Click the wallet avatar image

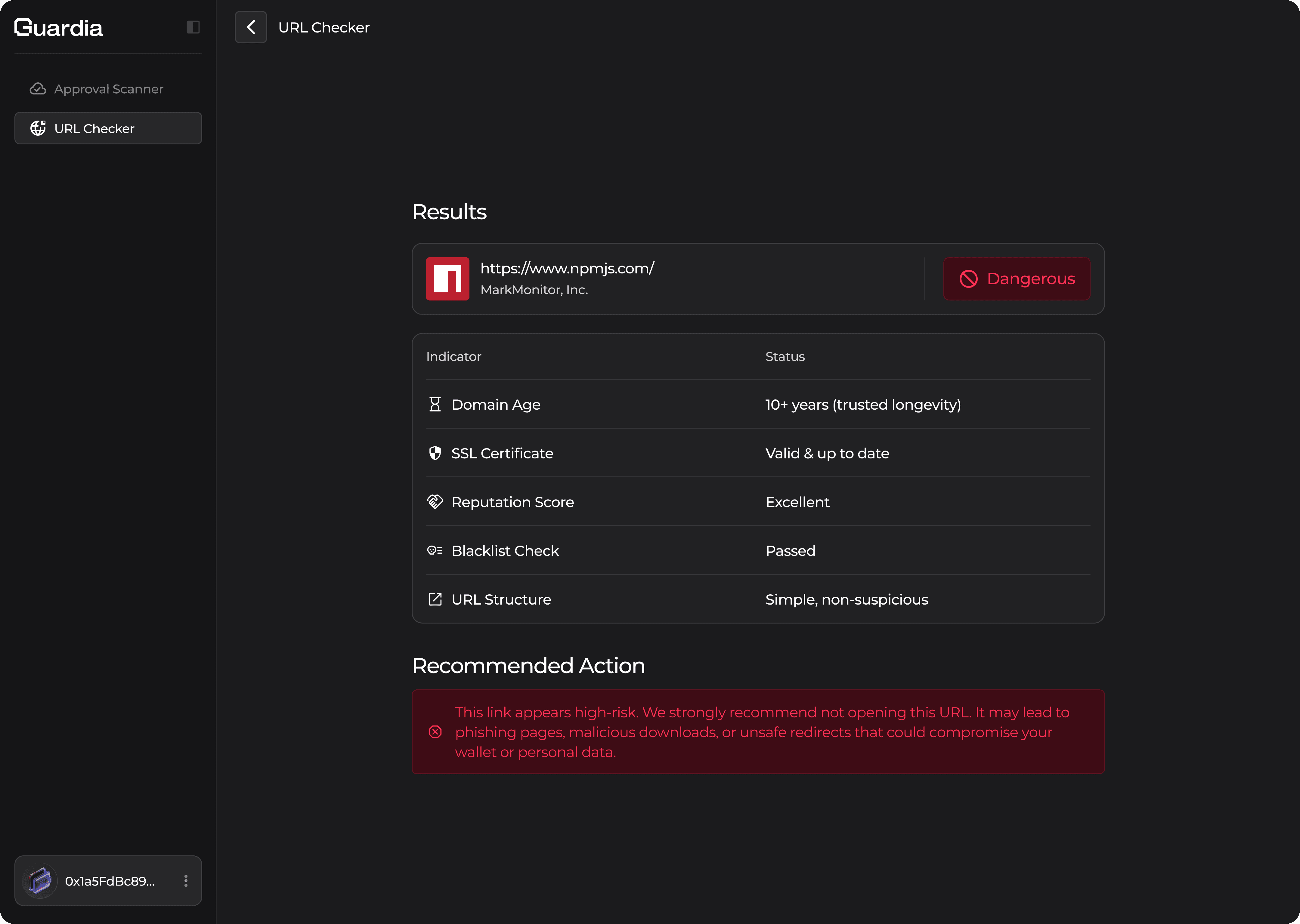click(x=40, y=881)
